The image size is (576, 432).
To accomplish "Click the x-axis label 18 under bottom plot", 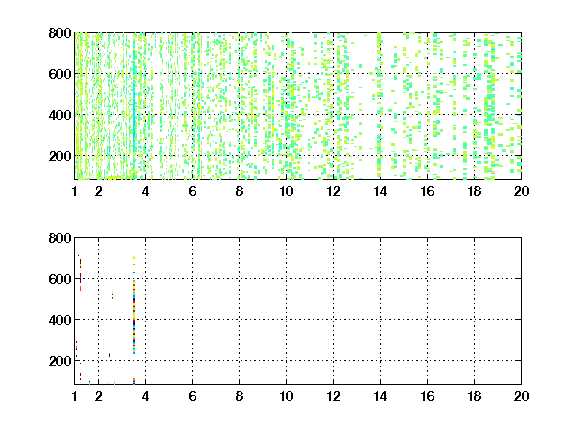I will click(x=474, y=396).
